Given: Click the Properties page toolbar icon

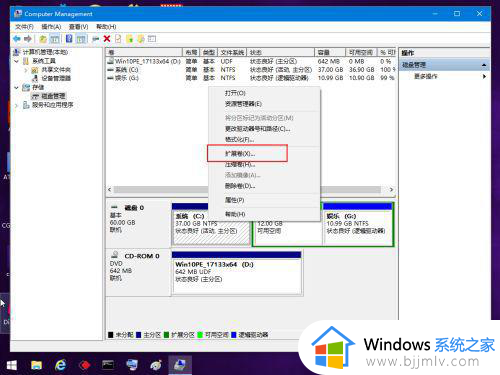Looking at the screenshot, I should [x=118, y=39].
